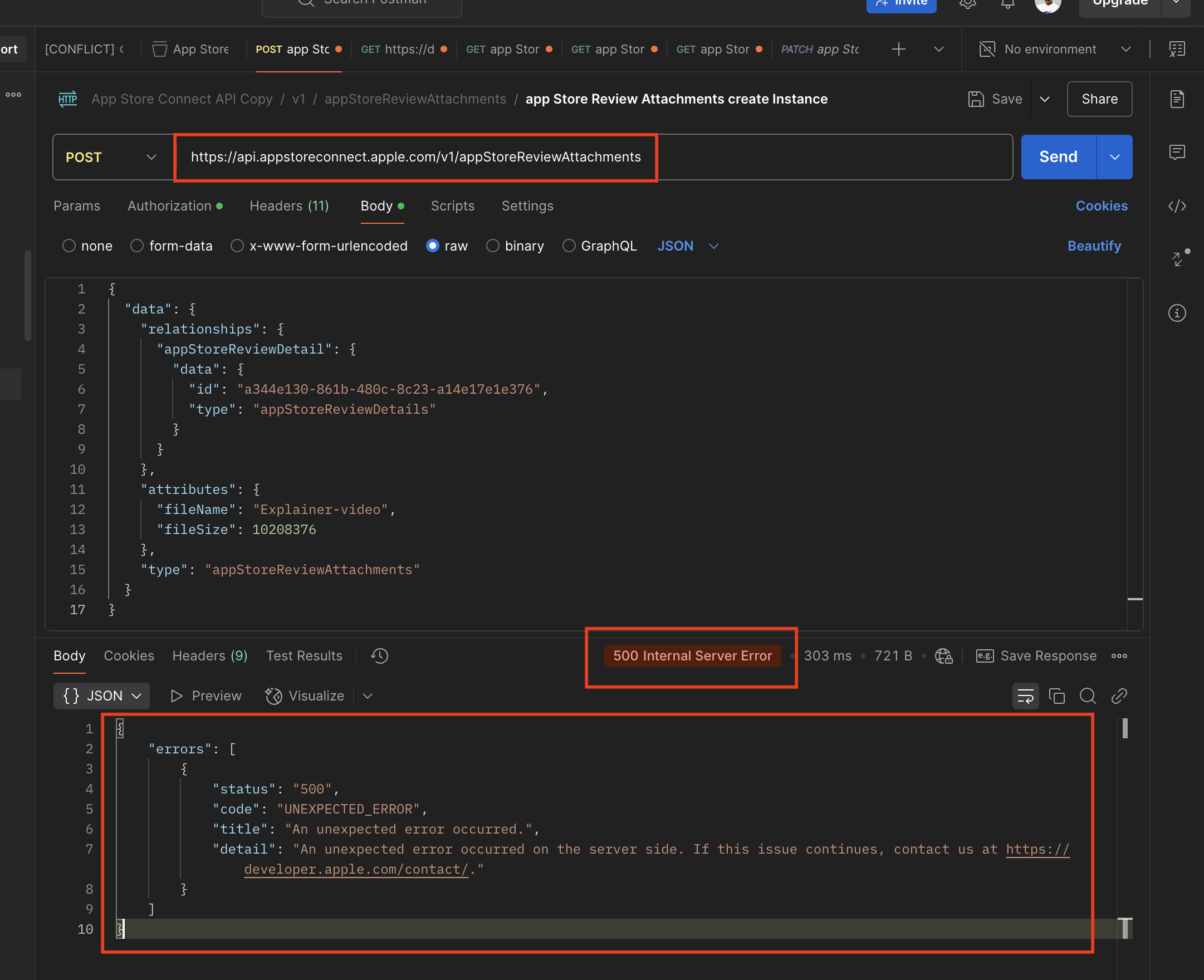The image size is (1204, 980).
Task: Click the code snippet icon in right sidebar
Action: [1176, 206]
